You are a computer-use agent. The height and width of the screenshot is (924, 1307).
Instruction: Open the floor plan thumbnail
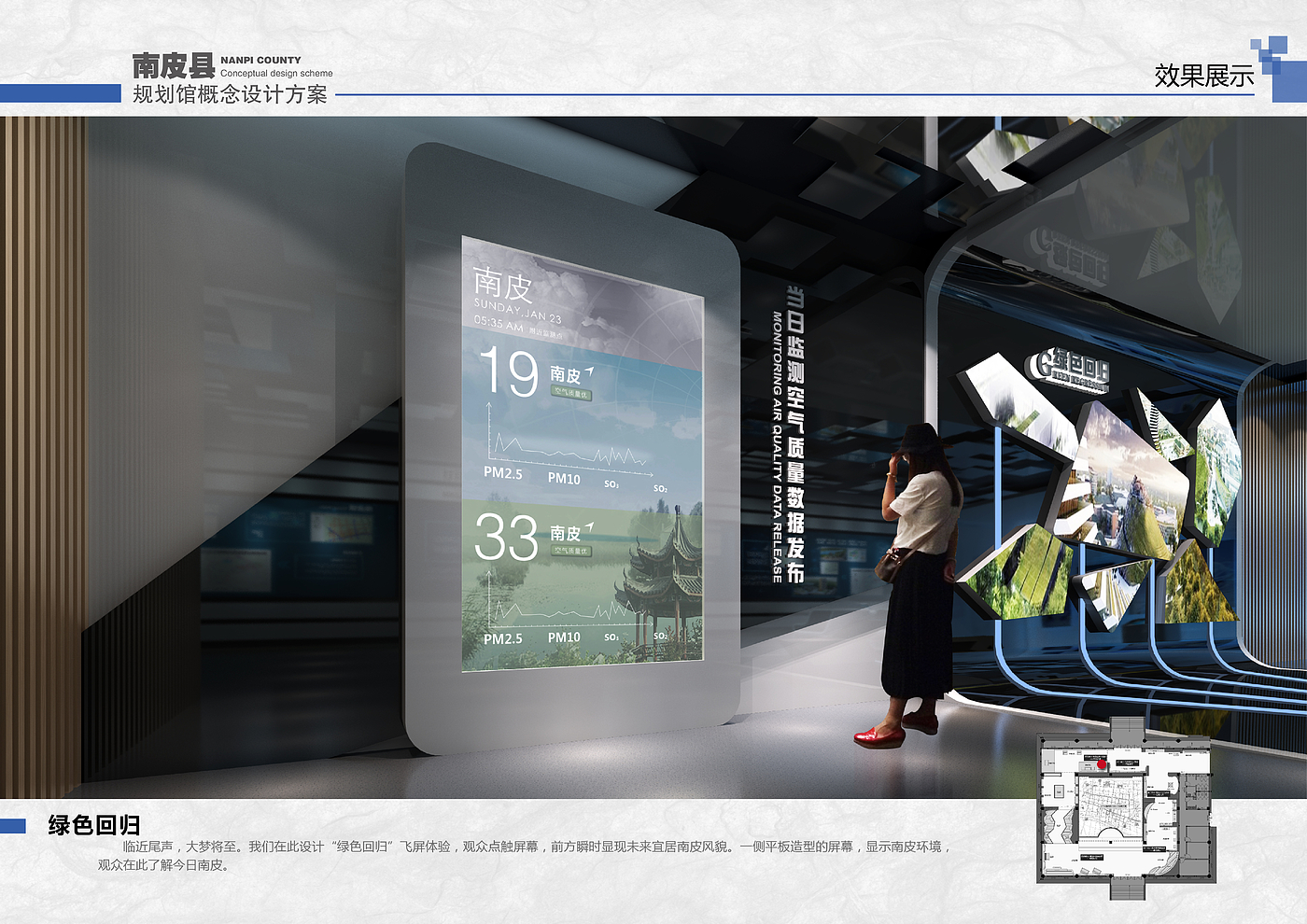click(x=1126, y=808)
